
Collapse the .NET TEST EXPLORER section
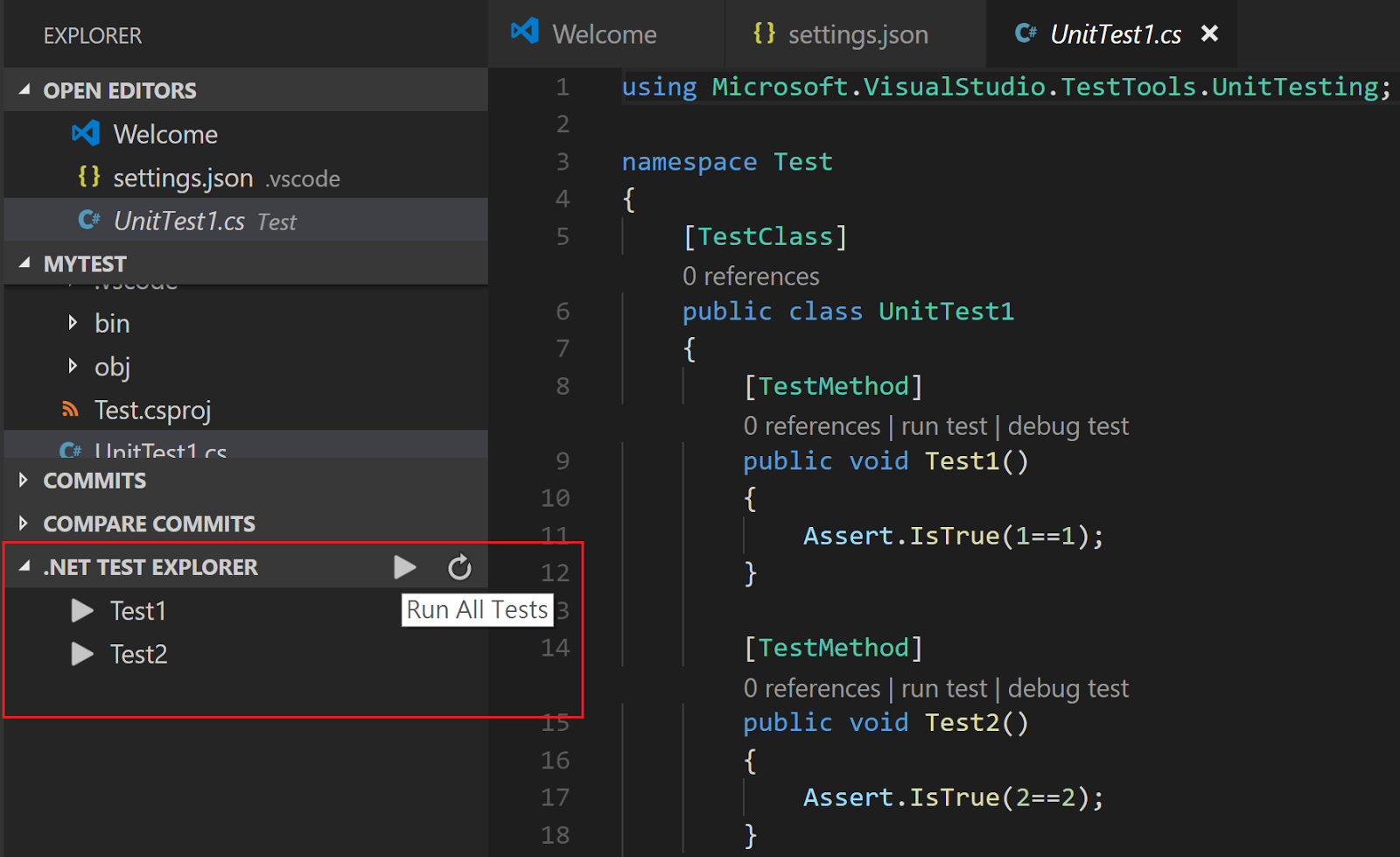[24, 566]
